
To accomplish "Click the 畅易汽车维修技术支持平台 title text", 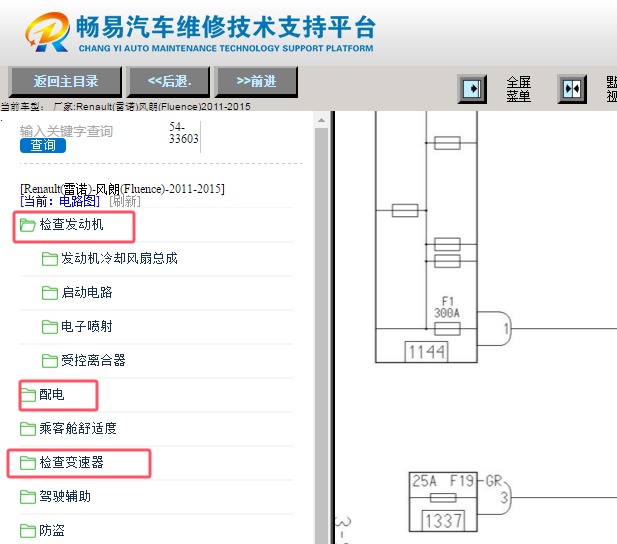I will pyautogui.click(x=226, y=27).
